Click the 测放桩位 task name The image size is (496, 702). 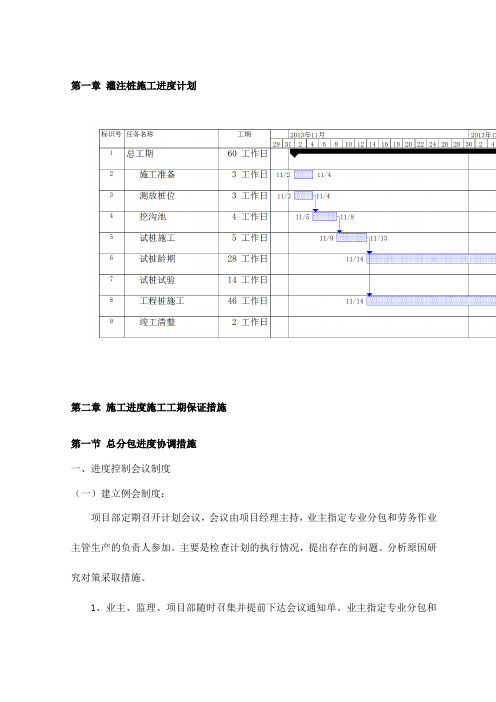pyautogui.click(x=157, y=196)
